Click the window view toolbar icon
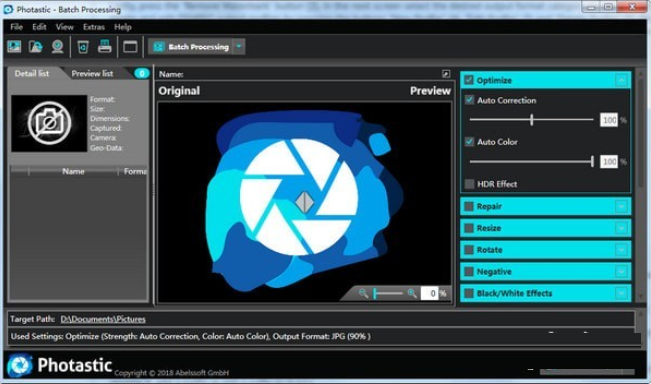Viewport: 651px width, 384px height. click(x=130, y=46)
